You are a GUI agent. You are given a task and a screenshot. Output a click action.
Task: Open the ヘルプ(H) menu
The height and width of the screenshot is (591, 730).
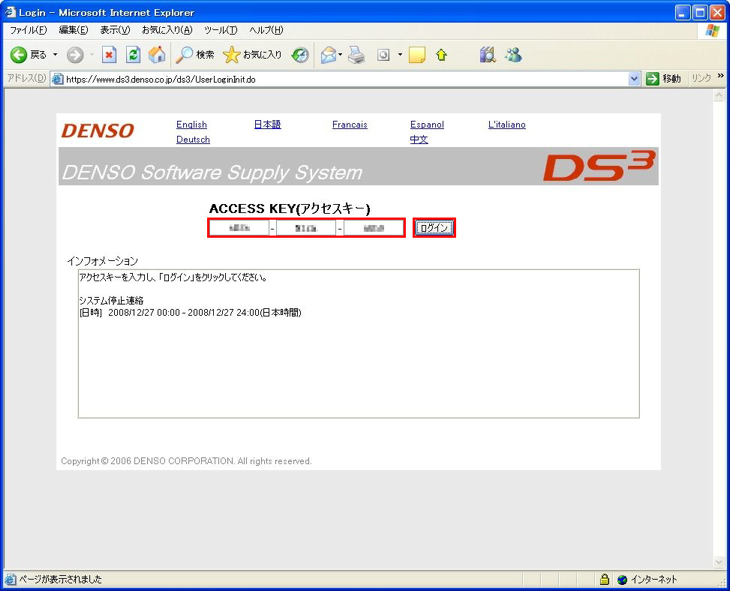click(266, 30)
